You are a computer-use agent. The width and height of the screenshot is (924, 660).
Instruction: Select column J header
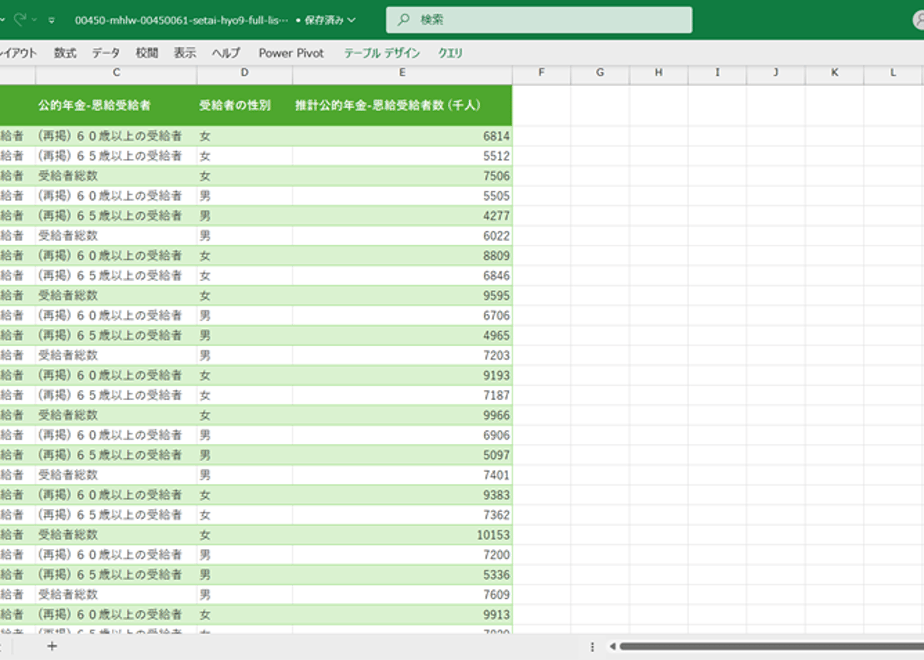(776, 73)
